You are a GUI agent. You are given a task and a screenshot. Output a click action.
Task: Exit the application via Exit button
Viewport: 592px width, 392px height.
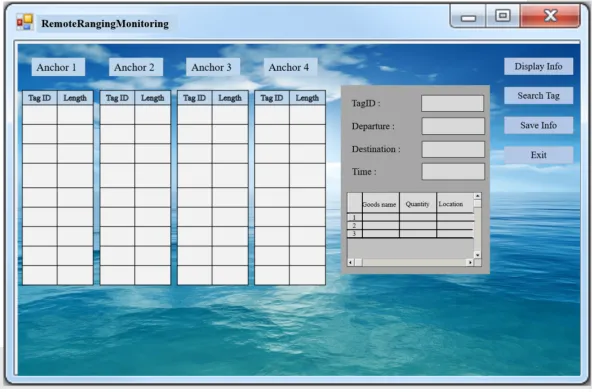pos(538,155)
